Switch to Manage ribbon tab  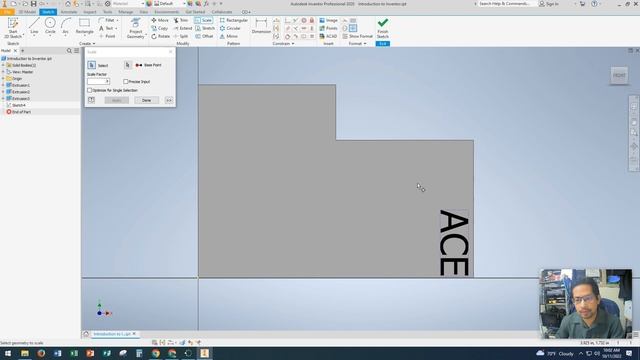click(125, 12)
